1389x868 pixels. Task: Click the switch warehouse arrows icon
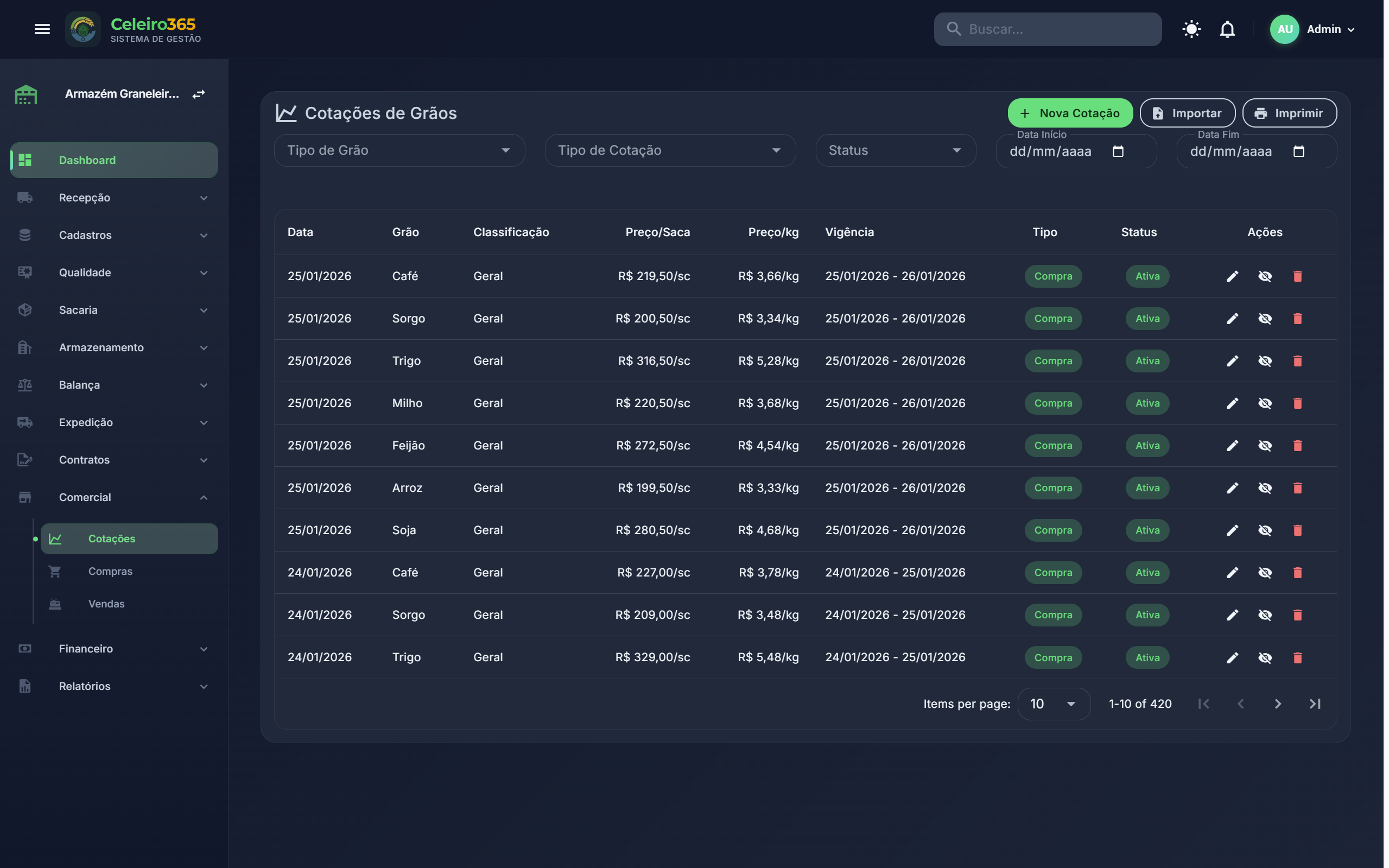pyautogui.click(x=199, y=93)
